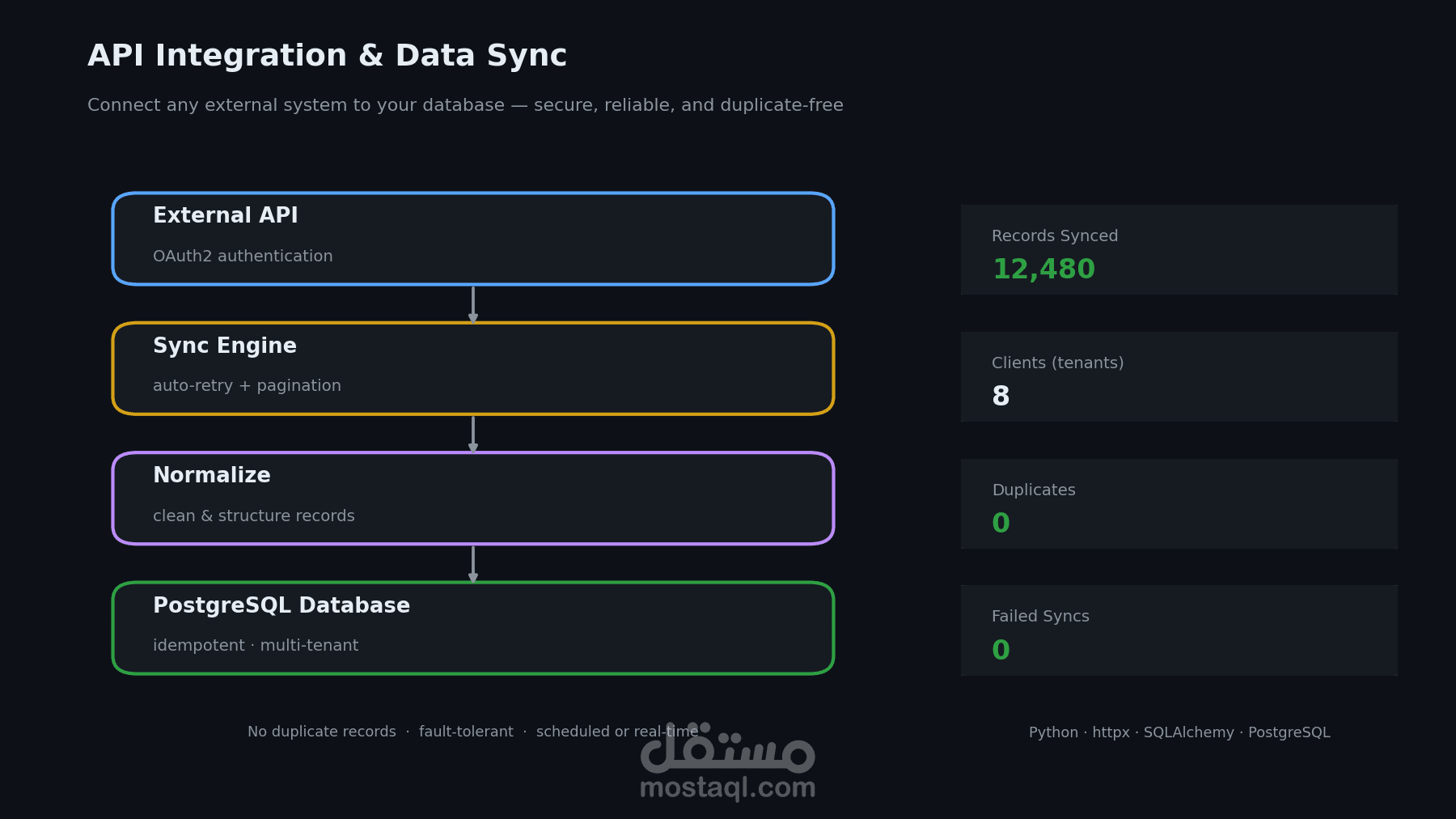The image size is (1456, 819).
Task: Select the External API box
Action: 473,239
